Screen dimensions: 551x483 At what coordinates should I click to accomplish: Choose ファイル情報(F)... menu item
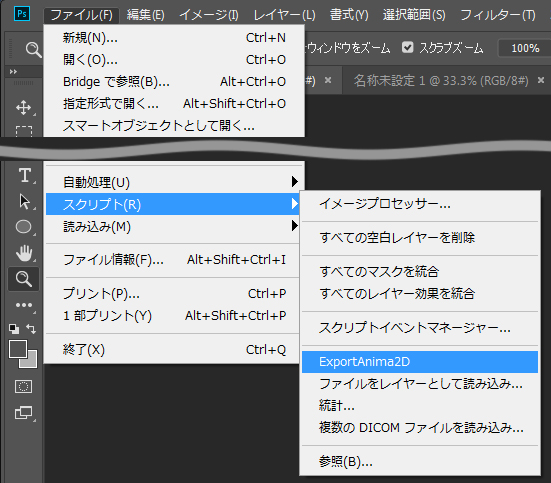tap(172, 260)
